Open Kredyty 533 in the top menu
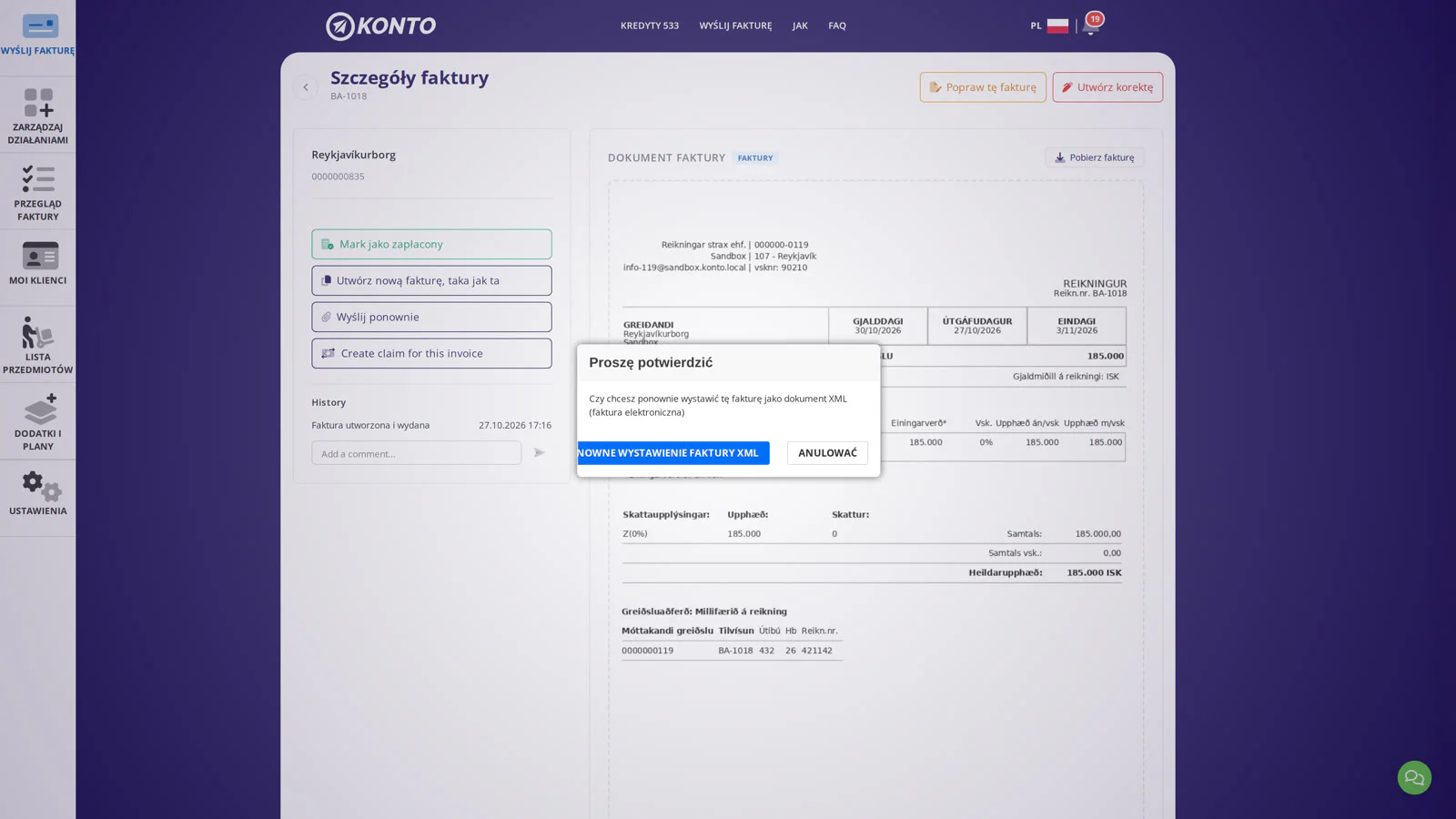The height and width of the screenshot is (819, 1456). coord(650,25)
